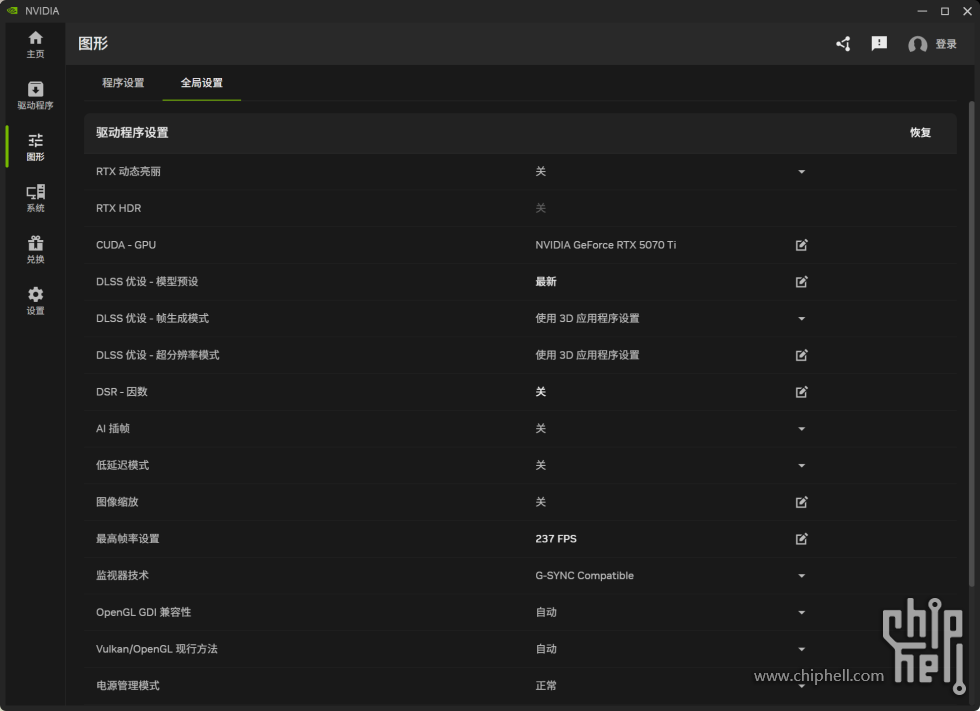Open the feedback icon next to share

879,44
